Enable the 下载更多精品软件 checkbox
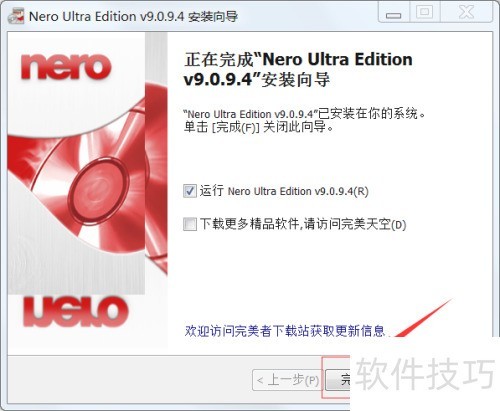The height and width of the screenshot is (411, 500). coord(190,224)
